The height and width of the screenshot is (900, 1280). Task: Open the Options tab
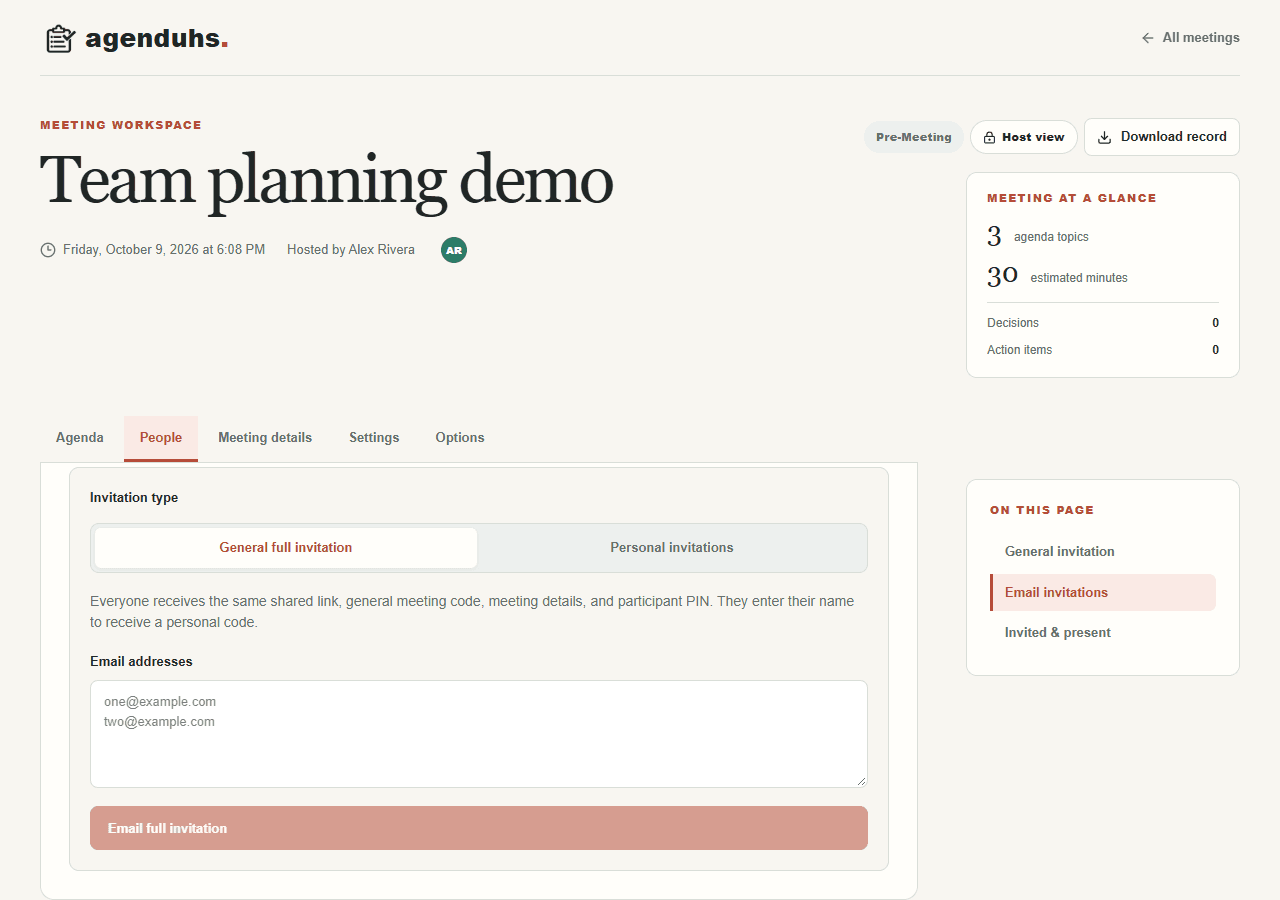tap(460, 438)
